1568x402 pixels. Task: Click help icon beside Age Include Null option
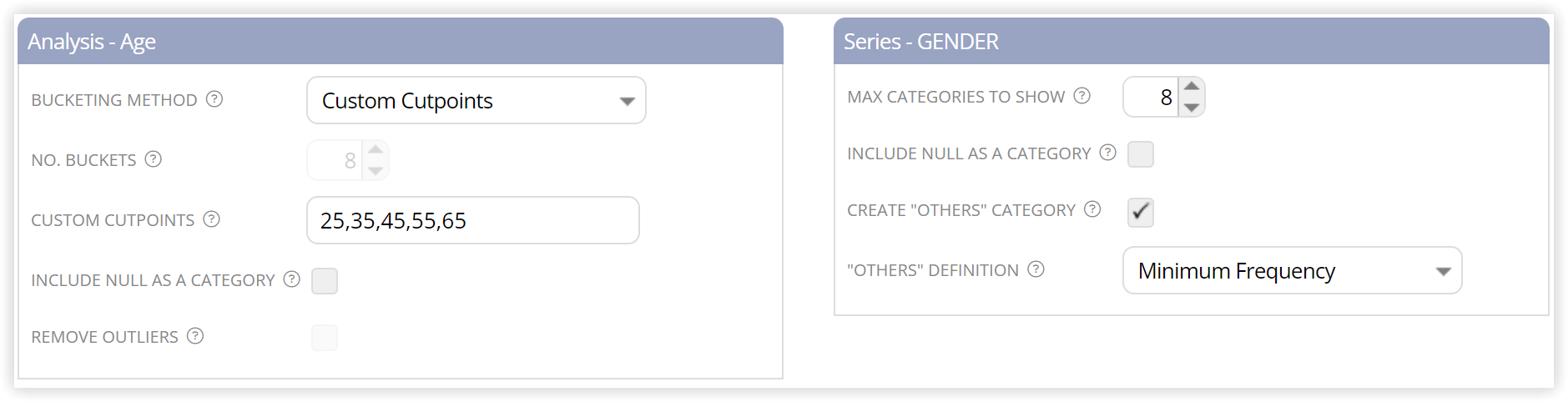point(291,279)
